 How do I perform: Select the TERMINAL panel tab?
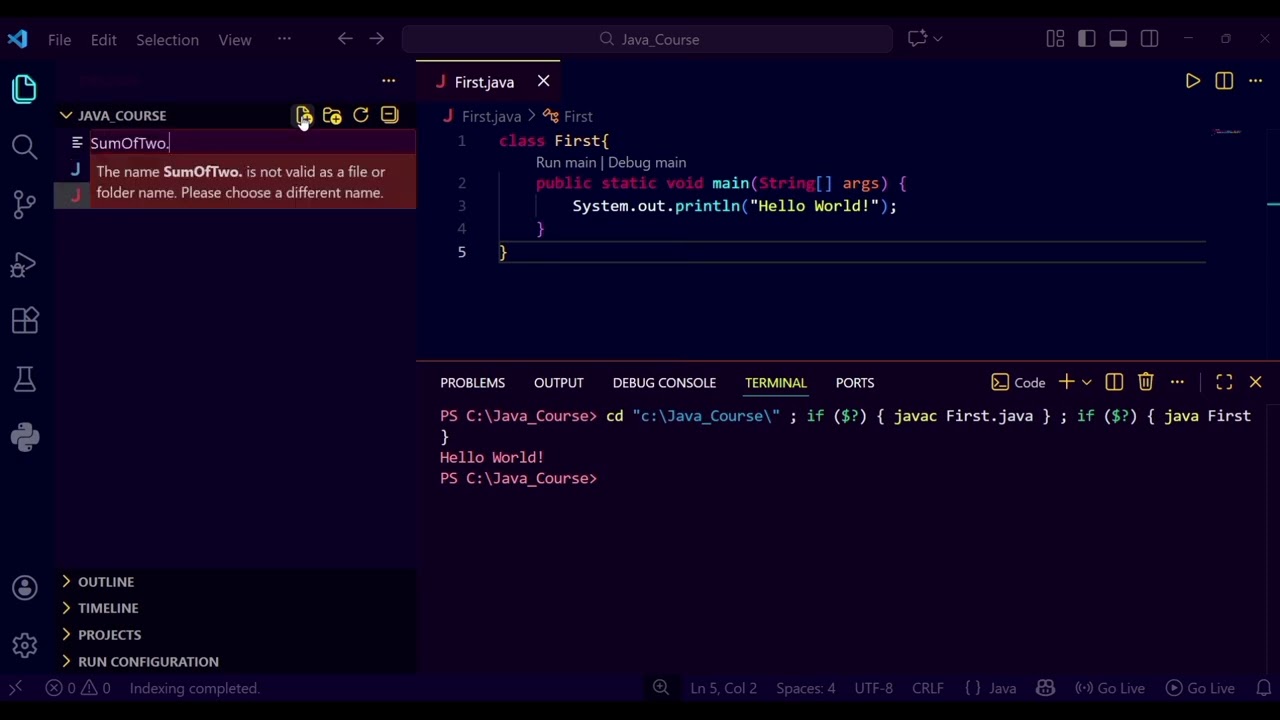(775, 382)
